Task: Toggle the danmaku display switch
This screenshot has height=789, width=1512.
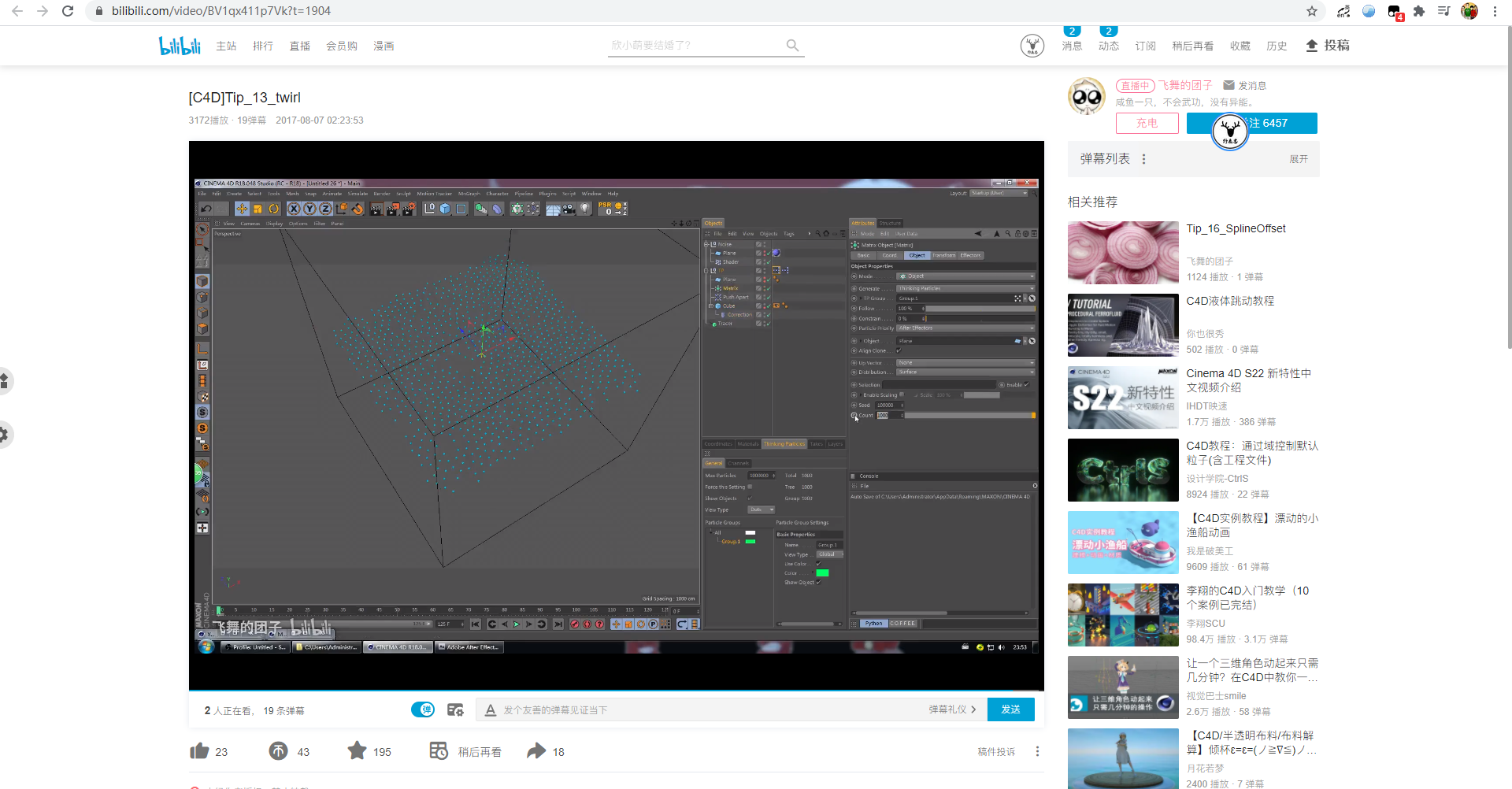Action: (423, 710)
